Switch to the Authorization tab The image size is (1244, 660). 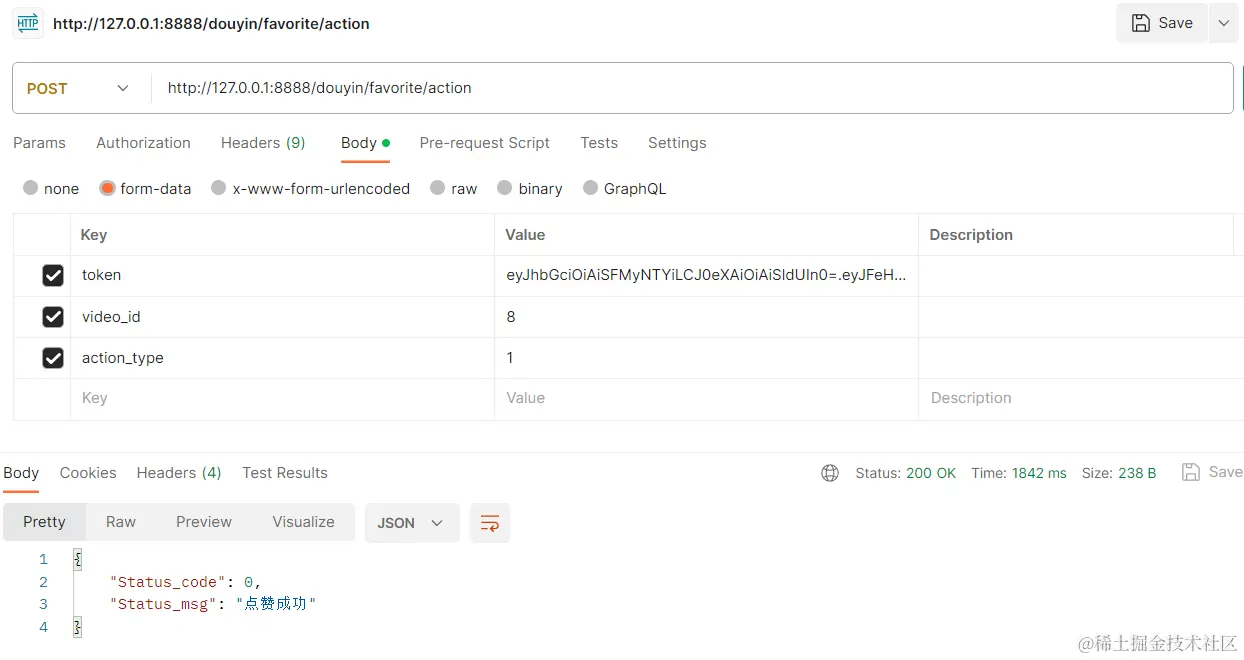[x=143, y=143]
